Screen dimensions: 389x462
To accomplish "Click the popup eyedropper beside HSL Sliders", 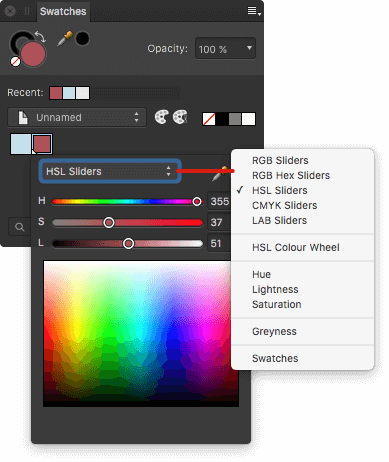I will click(x=220, y=174).
